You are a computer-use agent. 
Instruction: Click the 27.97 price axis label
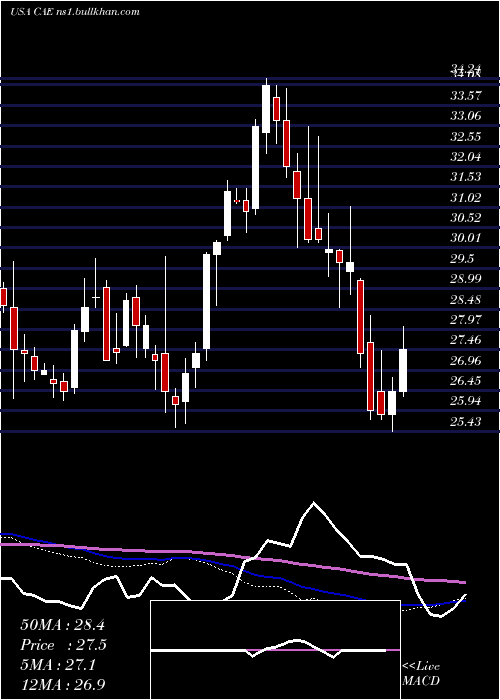[466, 320]
